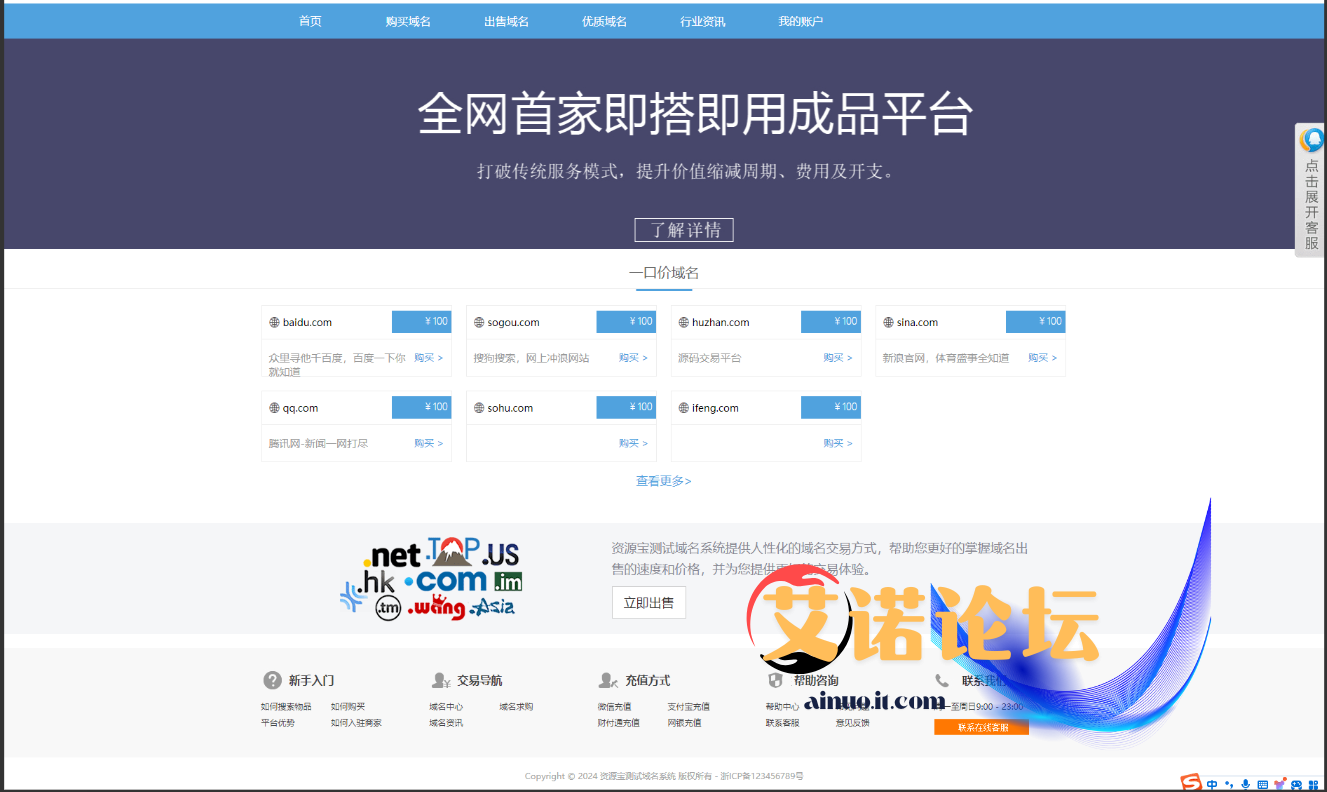Click the 购买 > link for qq.com
The image size is (1327, 792).
tap(428, 443)
